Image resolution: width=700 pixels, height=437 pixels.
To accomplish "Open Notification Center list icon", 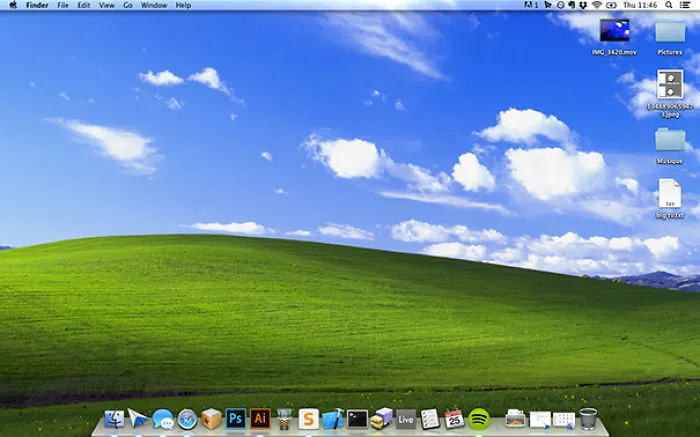I will pos(685,5).
